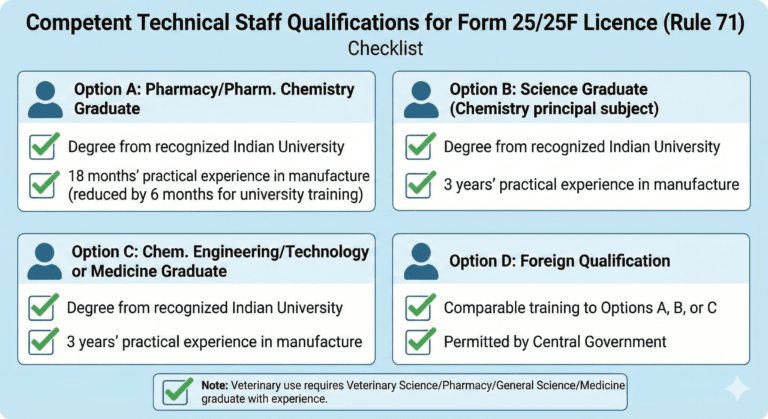This screenshot has height=419, width=768.
Task: Toggle Permitted by Central Government checkbox
Action: point(420,342)
